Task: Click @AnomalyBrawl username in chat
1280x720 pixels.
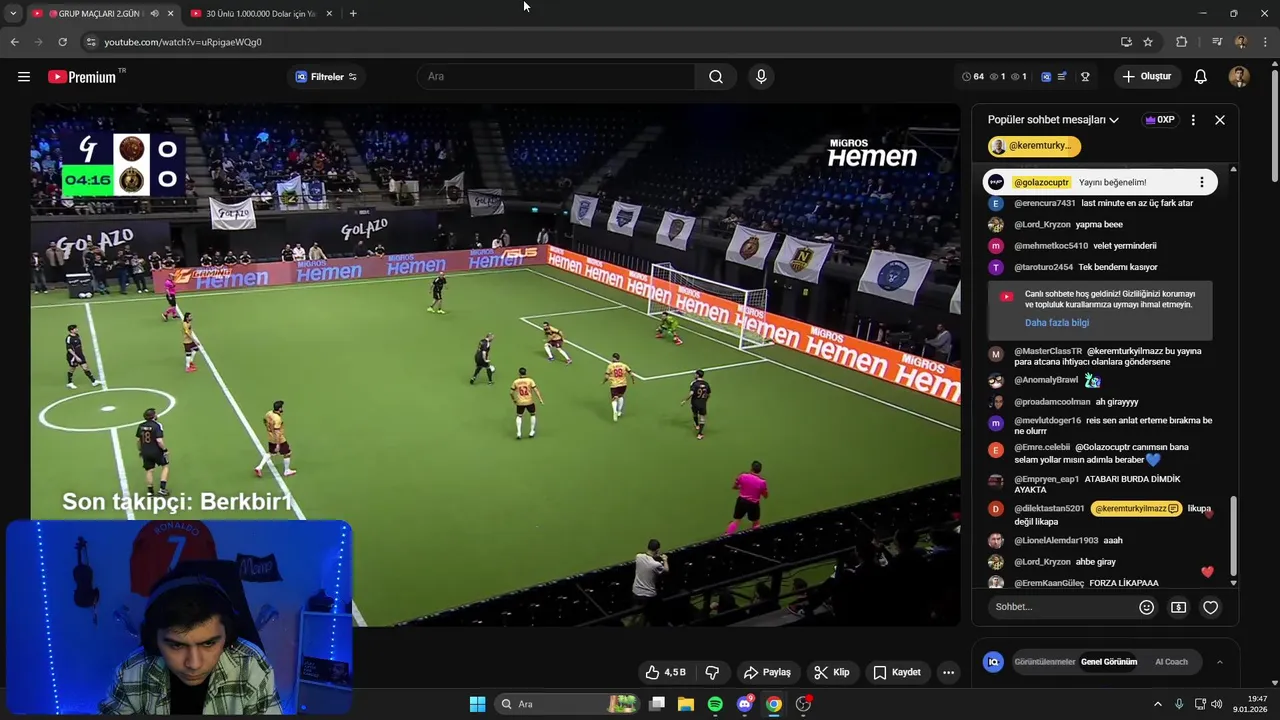Action: pyautogui.click(x=1046, y=380)
